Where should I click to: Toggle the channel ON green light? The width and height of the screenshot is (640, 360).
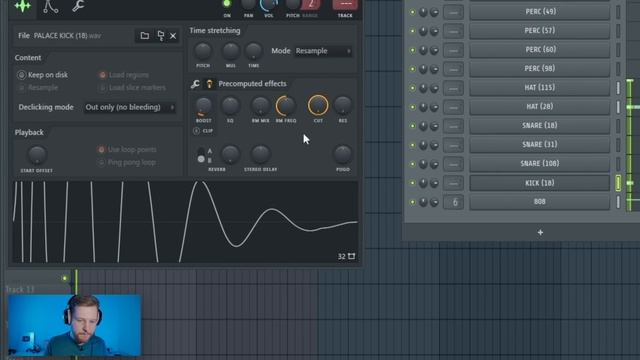[x=227, y=4]
